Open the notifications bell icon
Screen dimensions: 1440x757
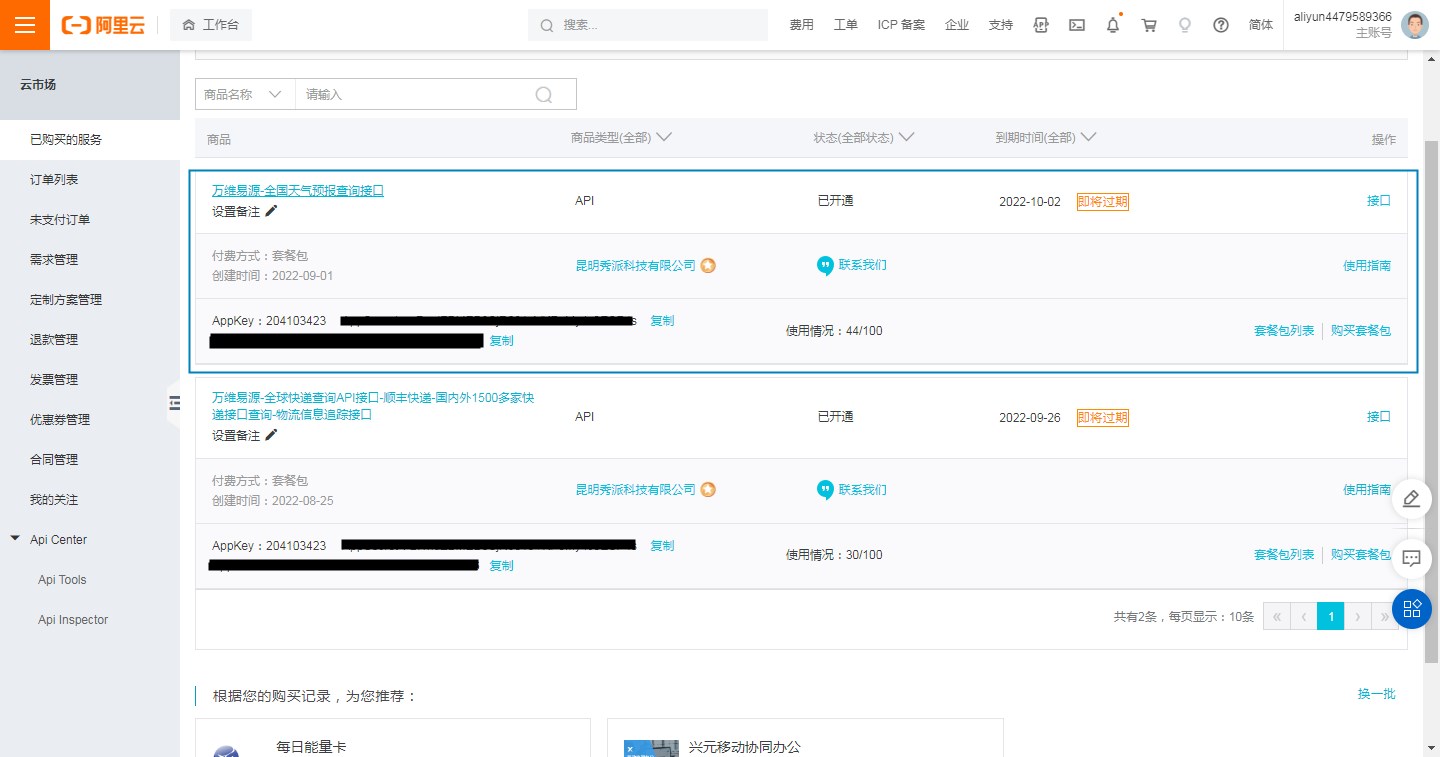click(x=1113, y=25)
